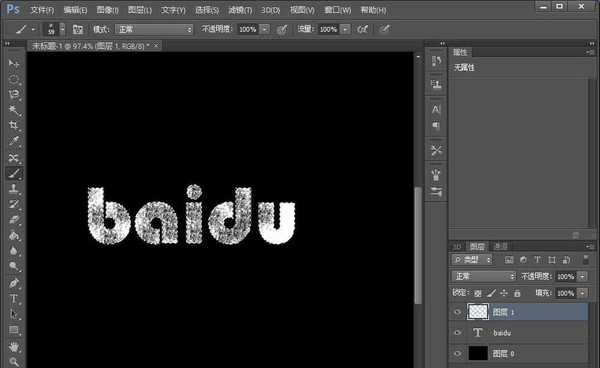Open the 图层(L) menu
The image size is (600, 368).
tap(140, 10)
